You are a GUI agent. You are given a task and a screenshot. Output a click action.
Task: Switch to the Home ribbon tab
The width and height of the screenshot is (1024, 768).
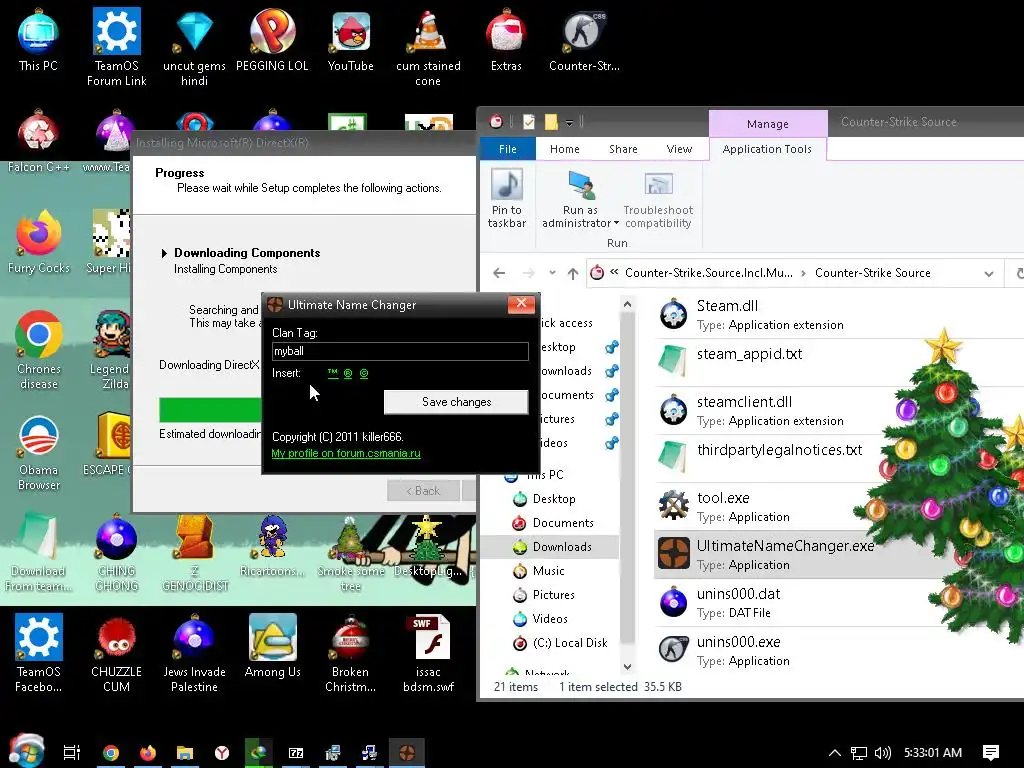click(564, 149)
